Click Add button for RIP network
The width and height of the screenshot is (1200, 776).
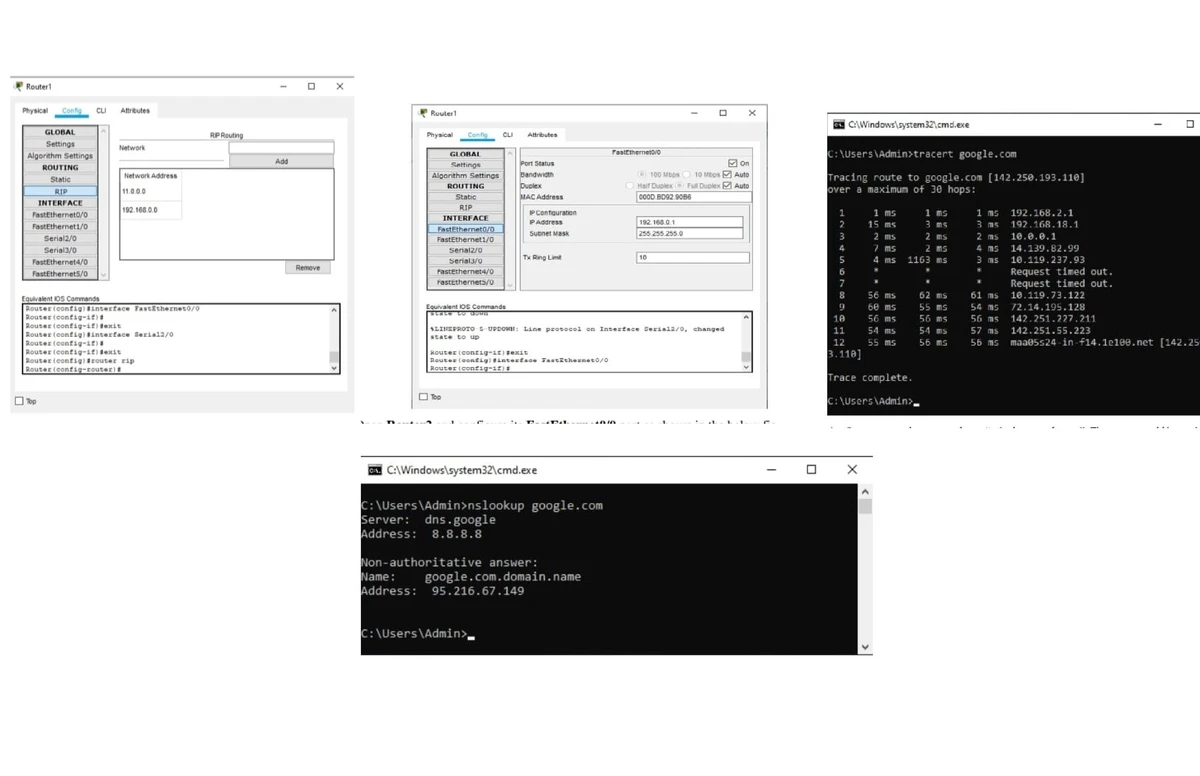click(281, 161)
